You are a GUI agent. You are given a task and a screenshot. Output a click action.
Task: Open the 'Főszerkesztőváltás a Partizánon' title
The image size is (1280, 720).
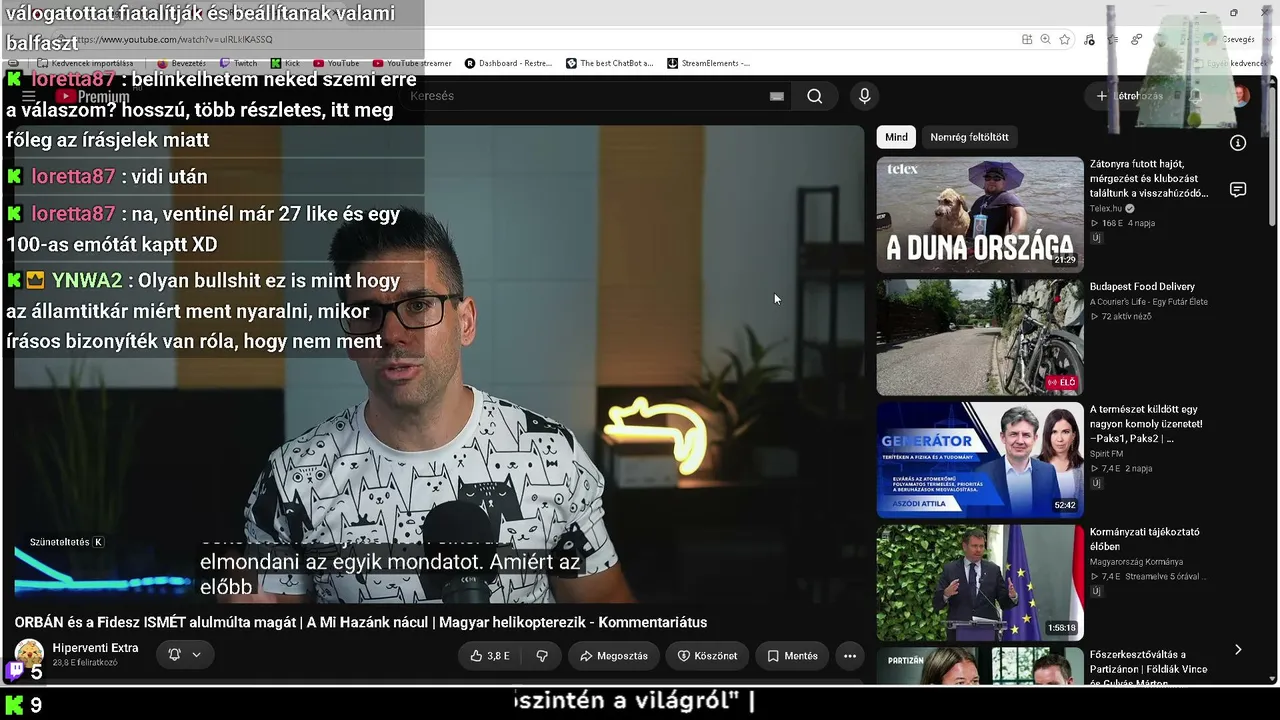[1148, 669]
